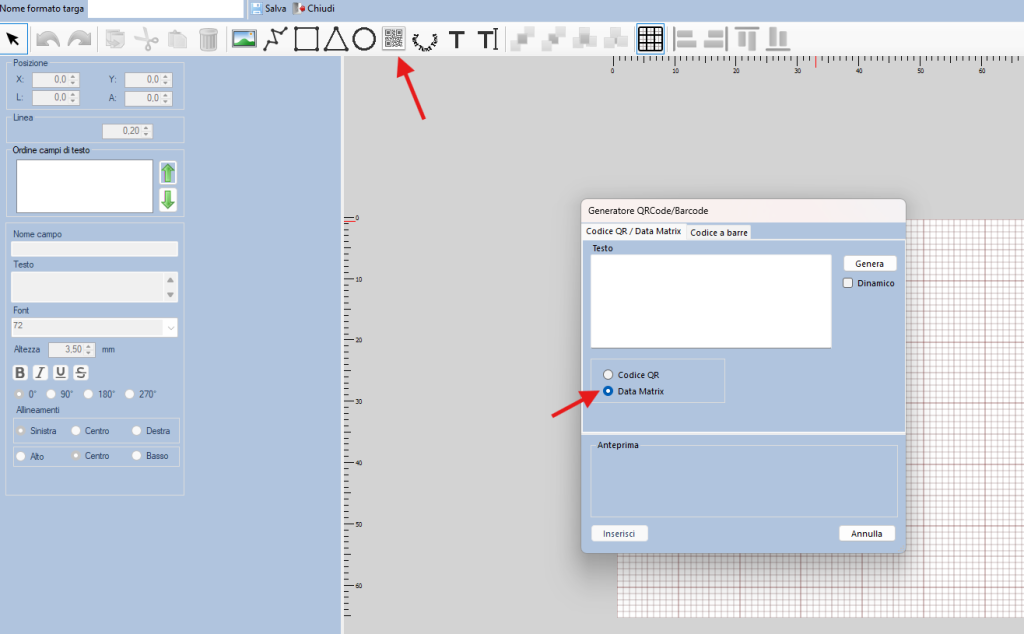Select the triangle shape tool
This screenshot has width=1024, height=634.
pos(336,39)
